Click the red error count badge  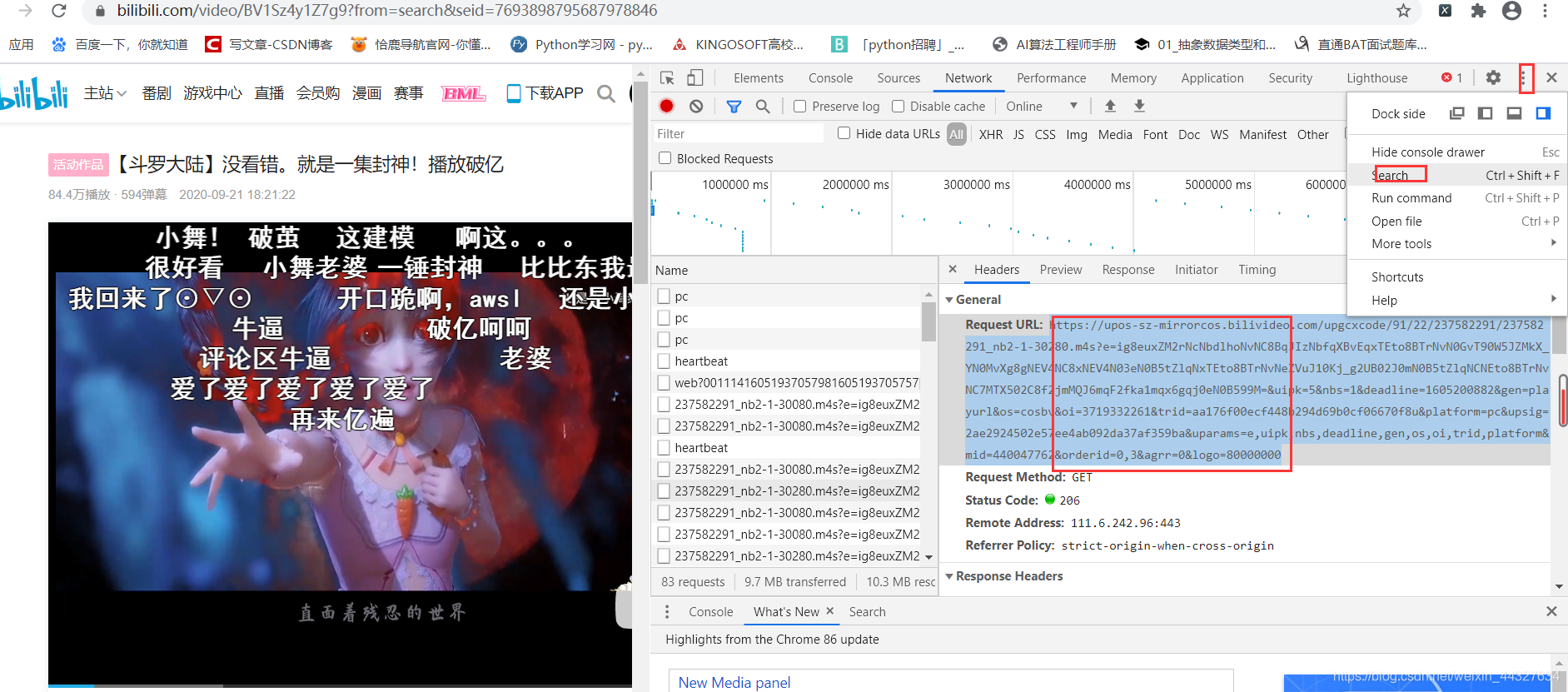(x=1452, y=77)
